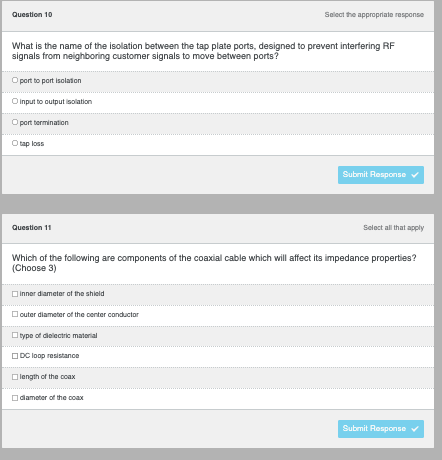Tick 'outer diameter of the center conductor'
The image size is (442, 460).
15,314
